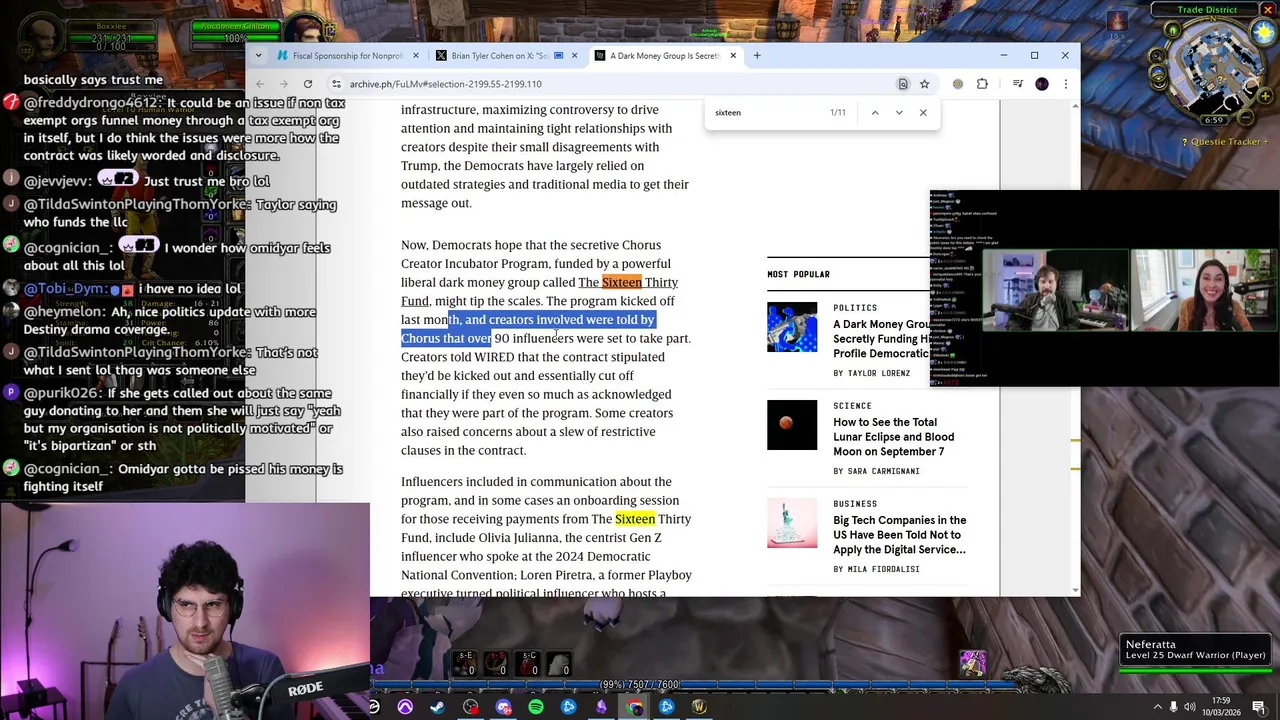Close the A Dark Money Group tab
This screenshot has height=720, width=1280.
[x=733, y=56]
